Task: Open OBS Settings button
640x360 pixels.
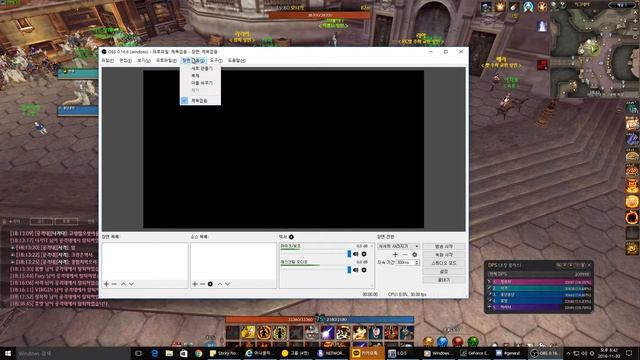Action: [444, 271]
